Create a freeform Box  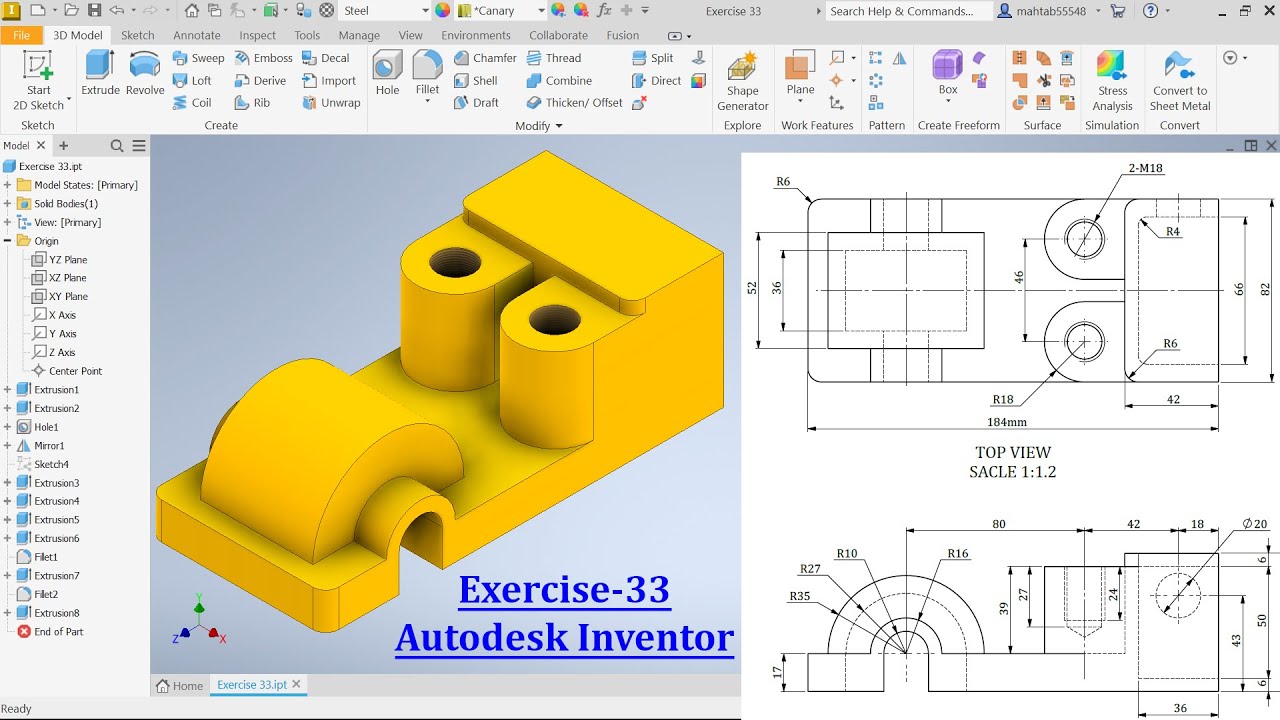(948, 72)
